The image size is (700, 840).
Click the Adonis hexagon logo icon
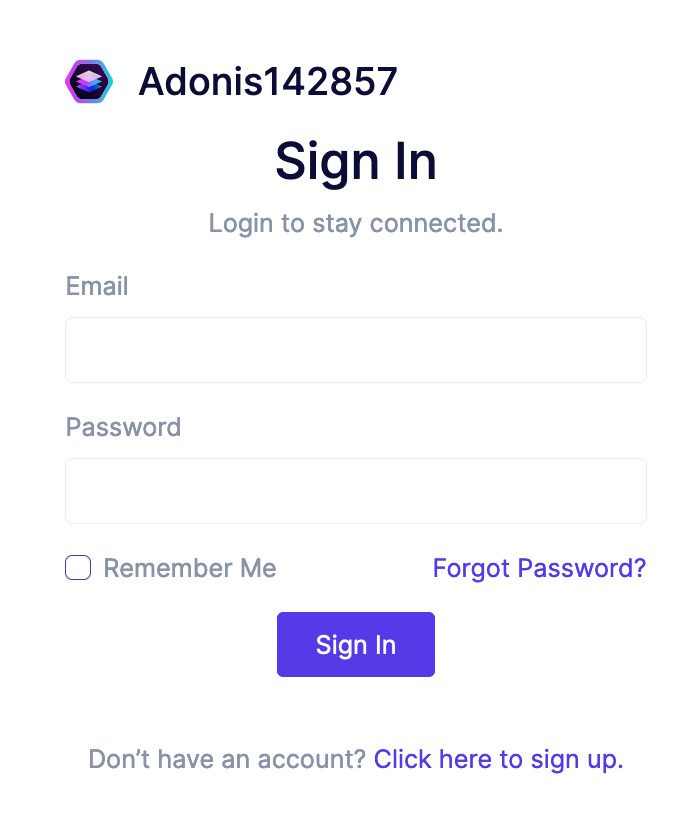pyautogui.click(x=89, y=82)
